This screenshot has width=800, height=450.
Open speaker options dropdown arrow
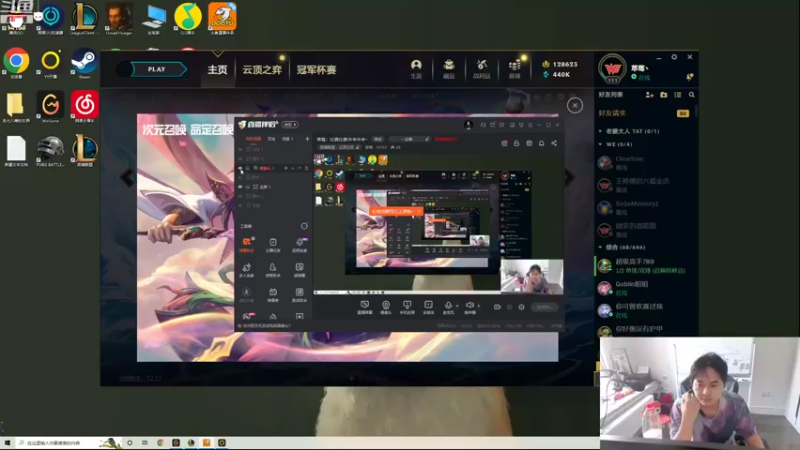(479, 306)
